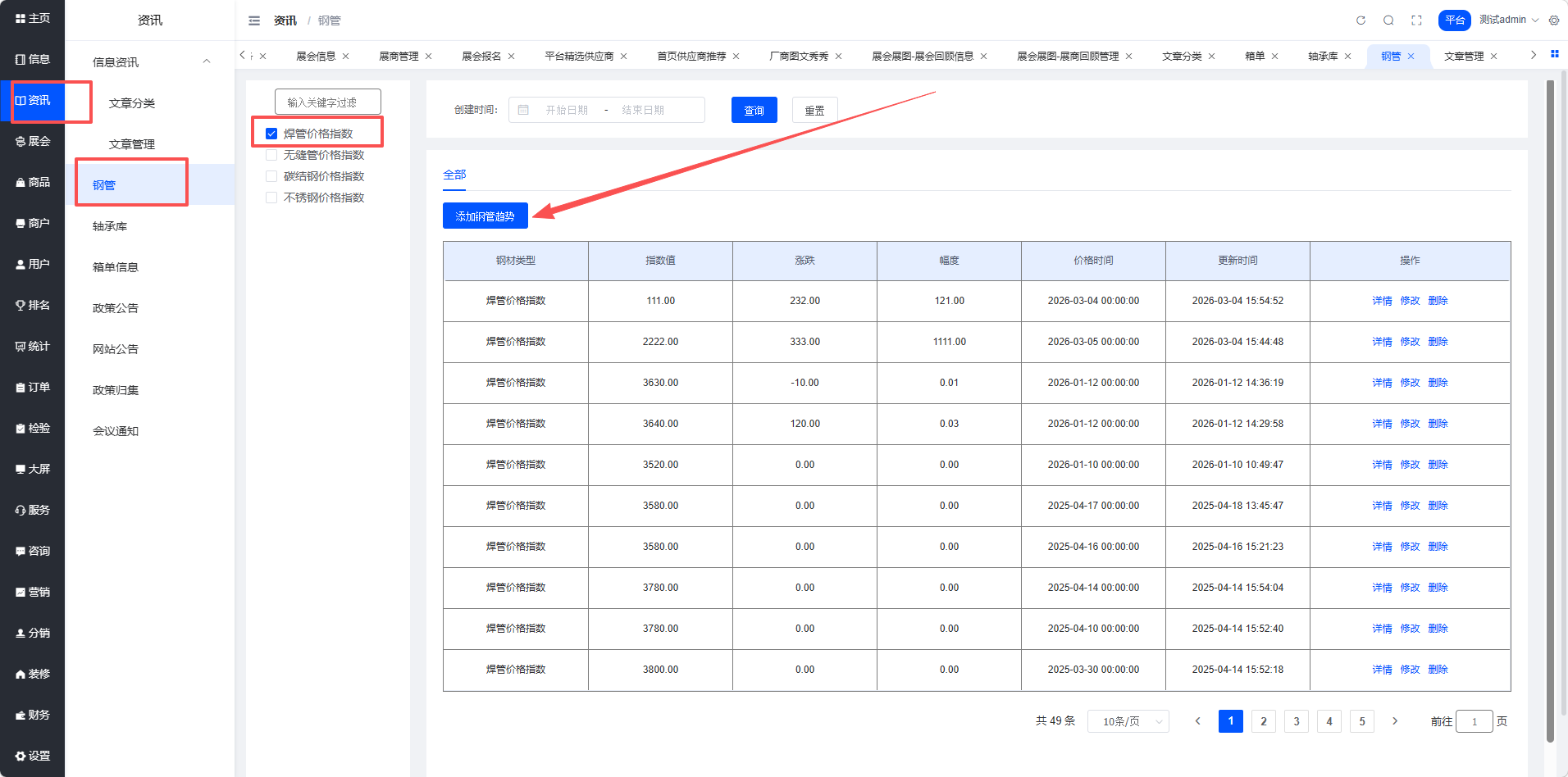This screenshot has width=1568, height=777.
Task: Enable the 不锈钢价格指数 checkbox
Action: pos(271,198)
